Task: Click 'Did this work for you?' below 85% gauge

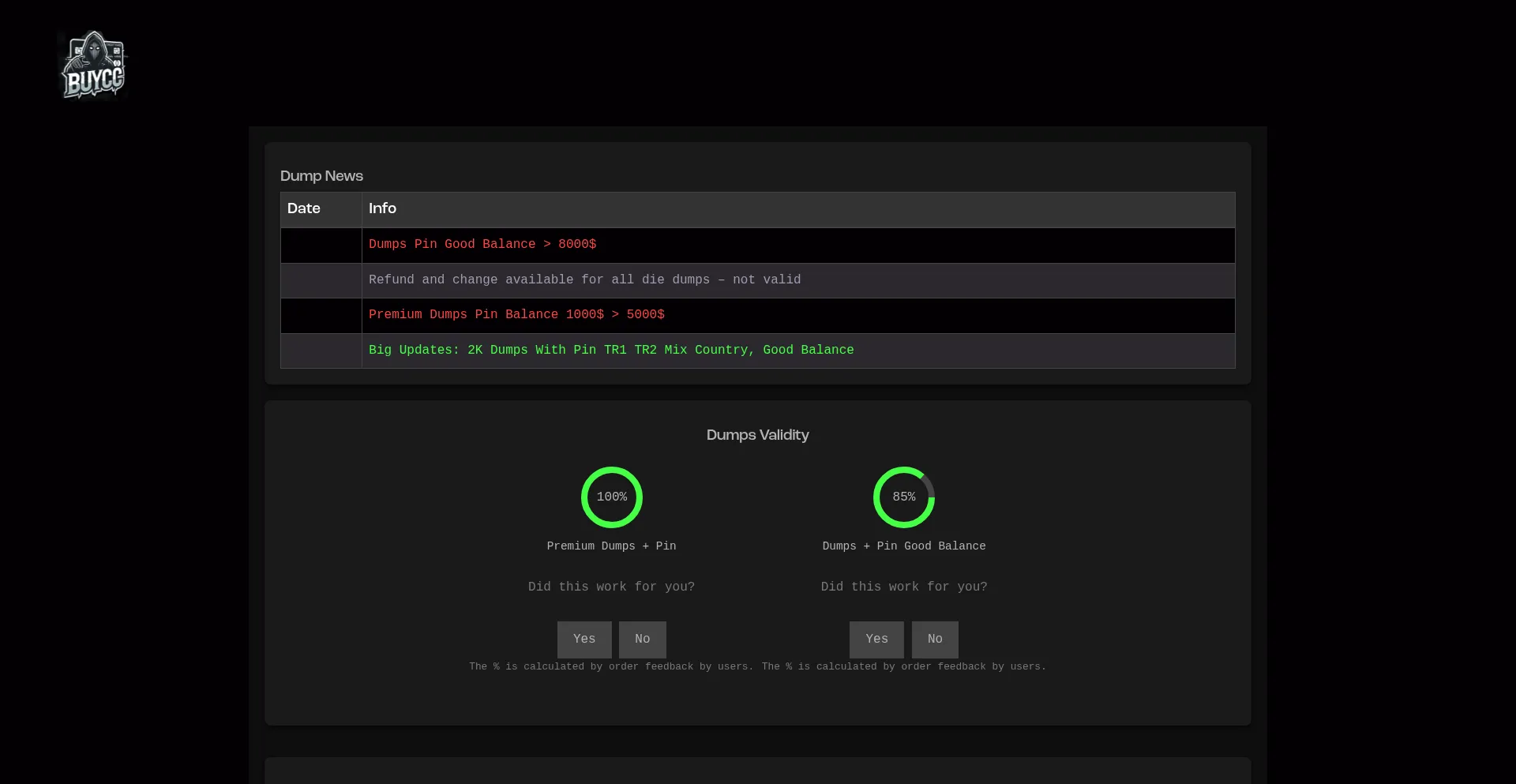Action: (903, 587)
